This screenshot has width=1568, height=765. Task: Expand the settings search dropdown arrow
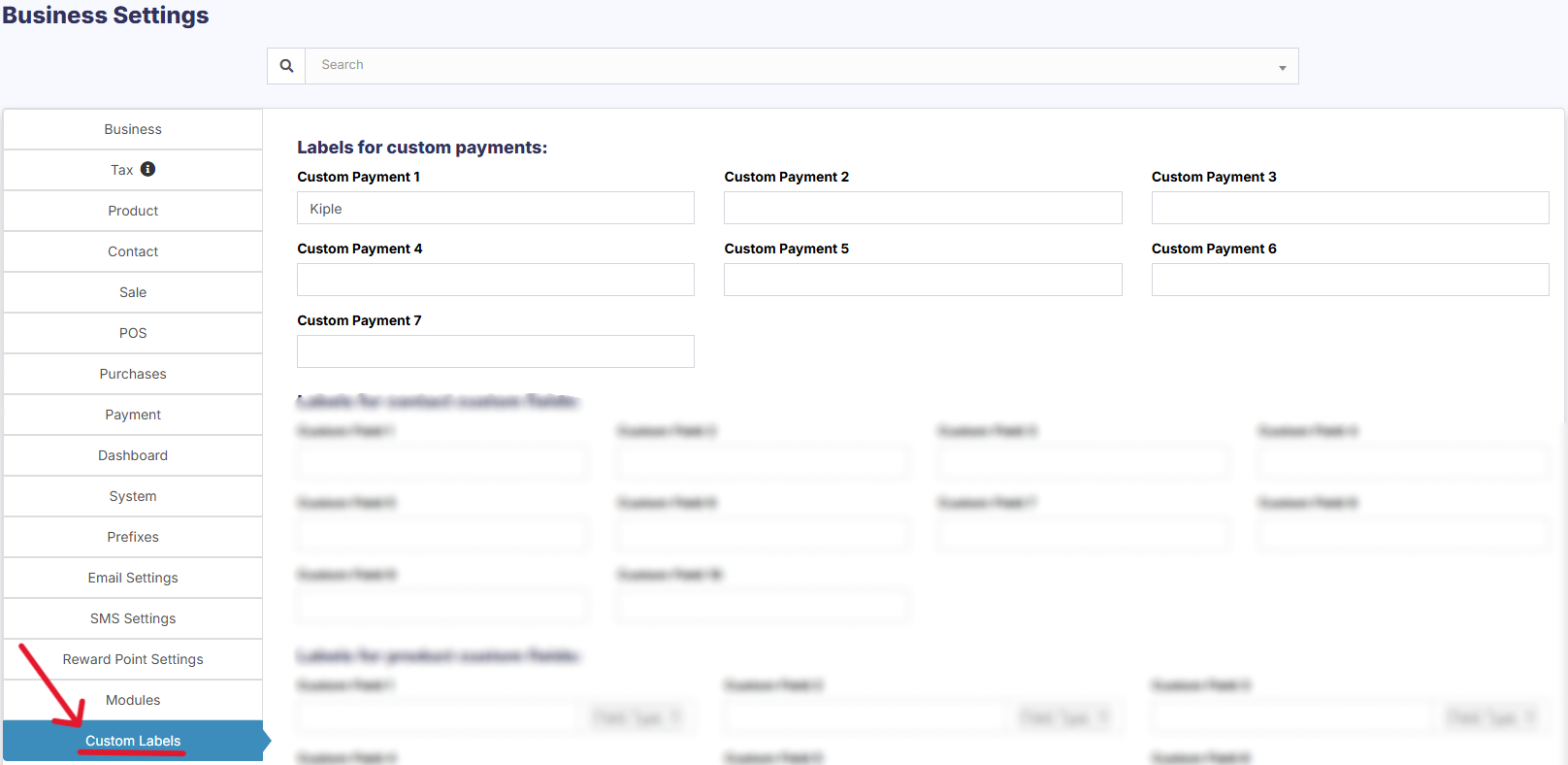[x=1282, y=67]
